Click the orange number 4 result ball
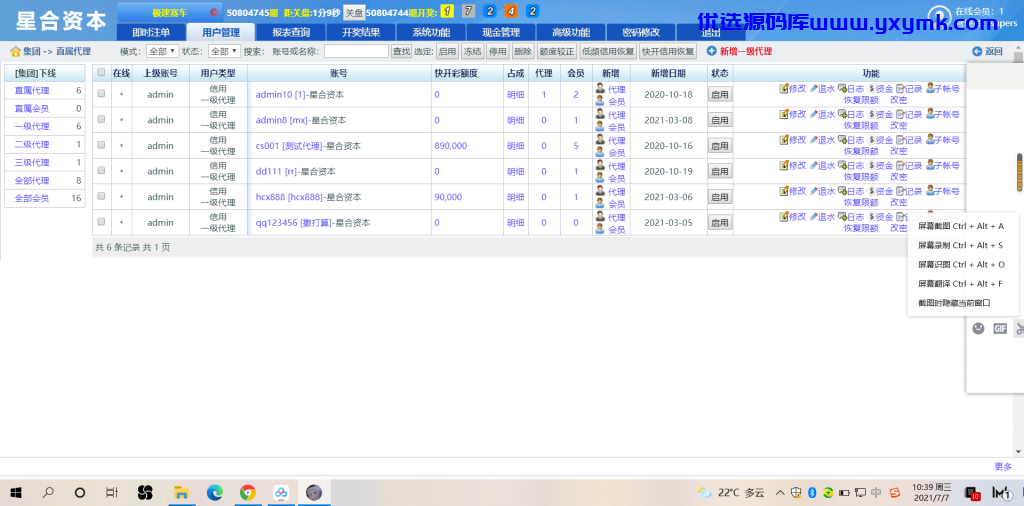The image size is (1024, 506). (511, 11)
